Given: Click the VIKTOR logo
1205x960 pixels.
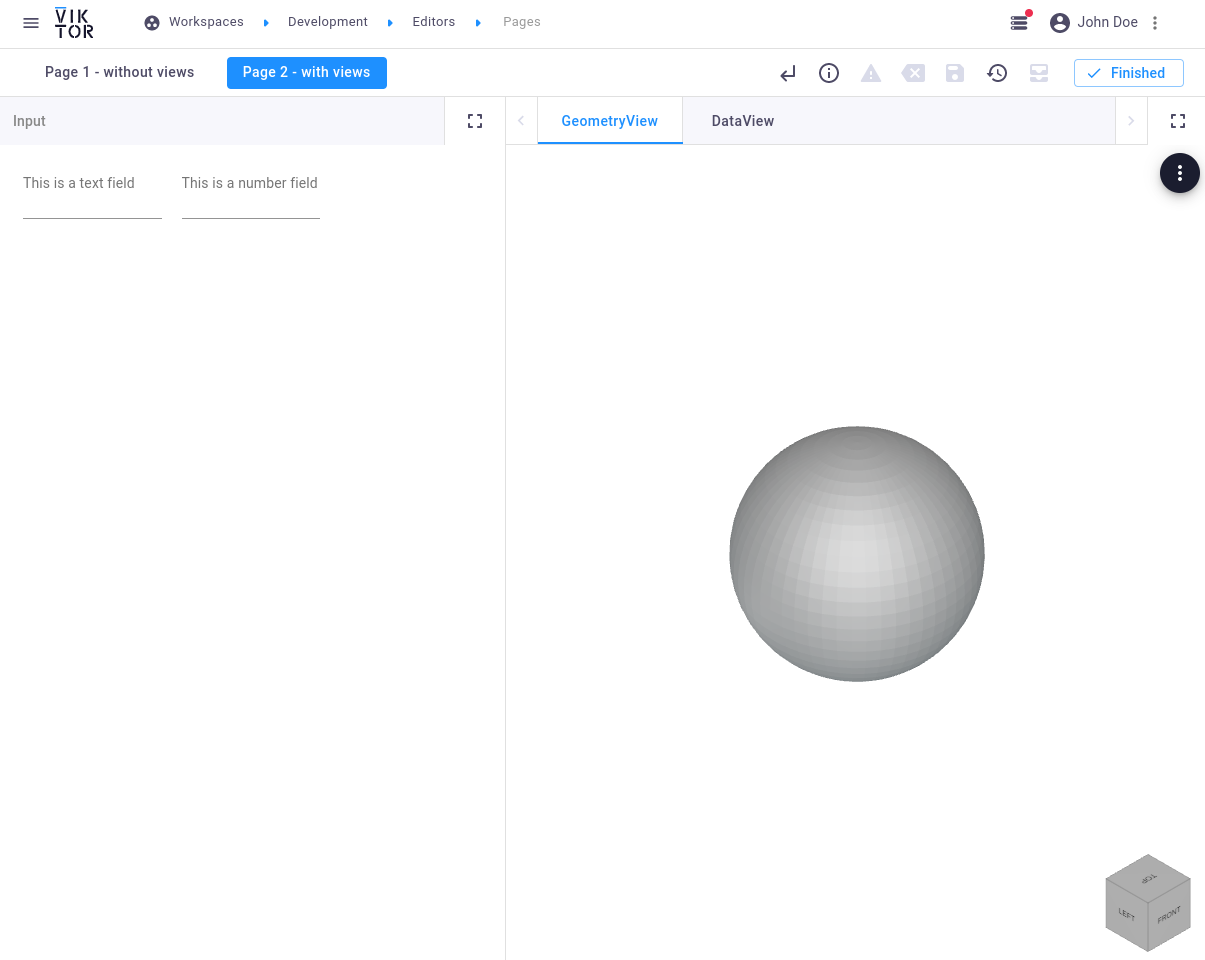Looking at the screenshot, I should pyautogui.click(x=74, y=23).
